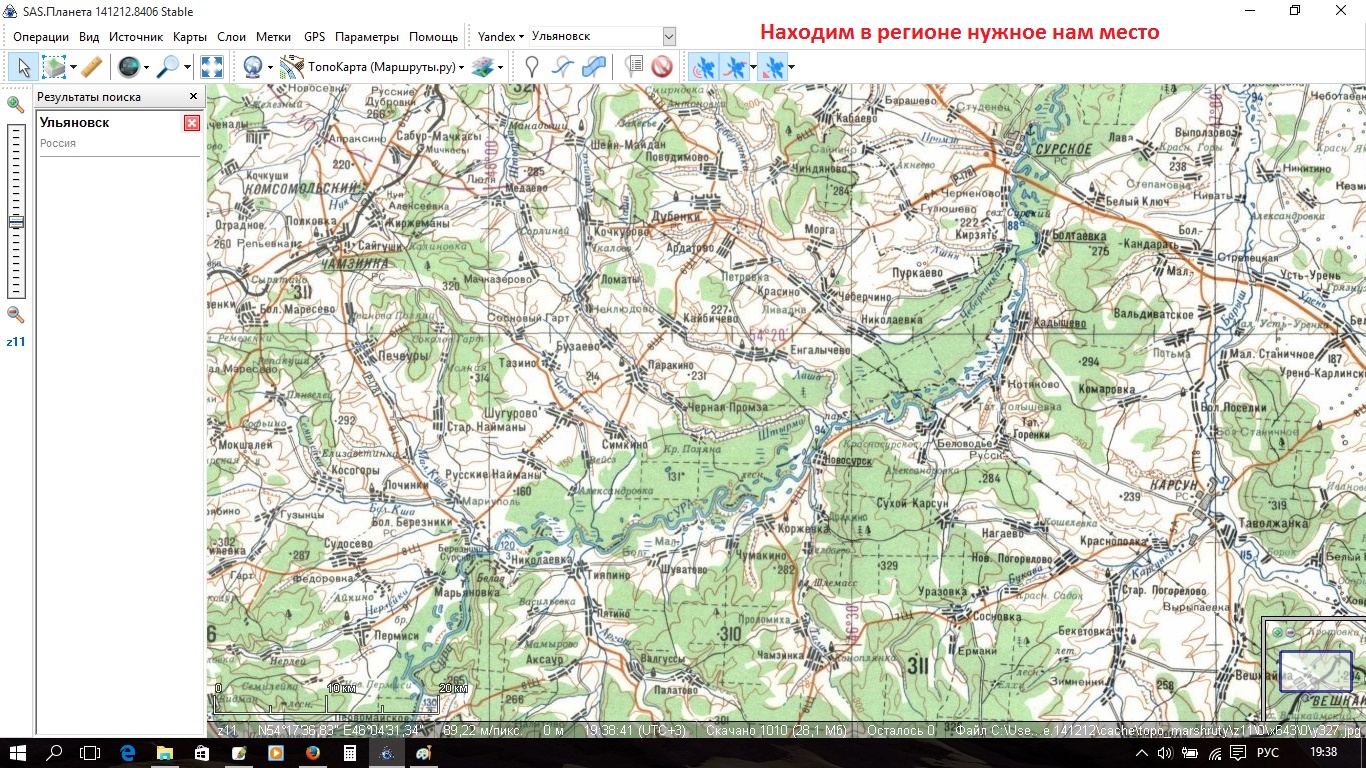Screen dimensions: 1366x768
Task: Click the zoom out magnifier icon
Action: (x=15, y=315)
